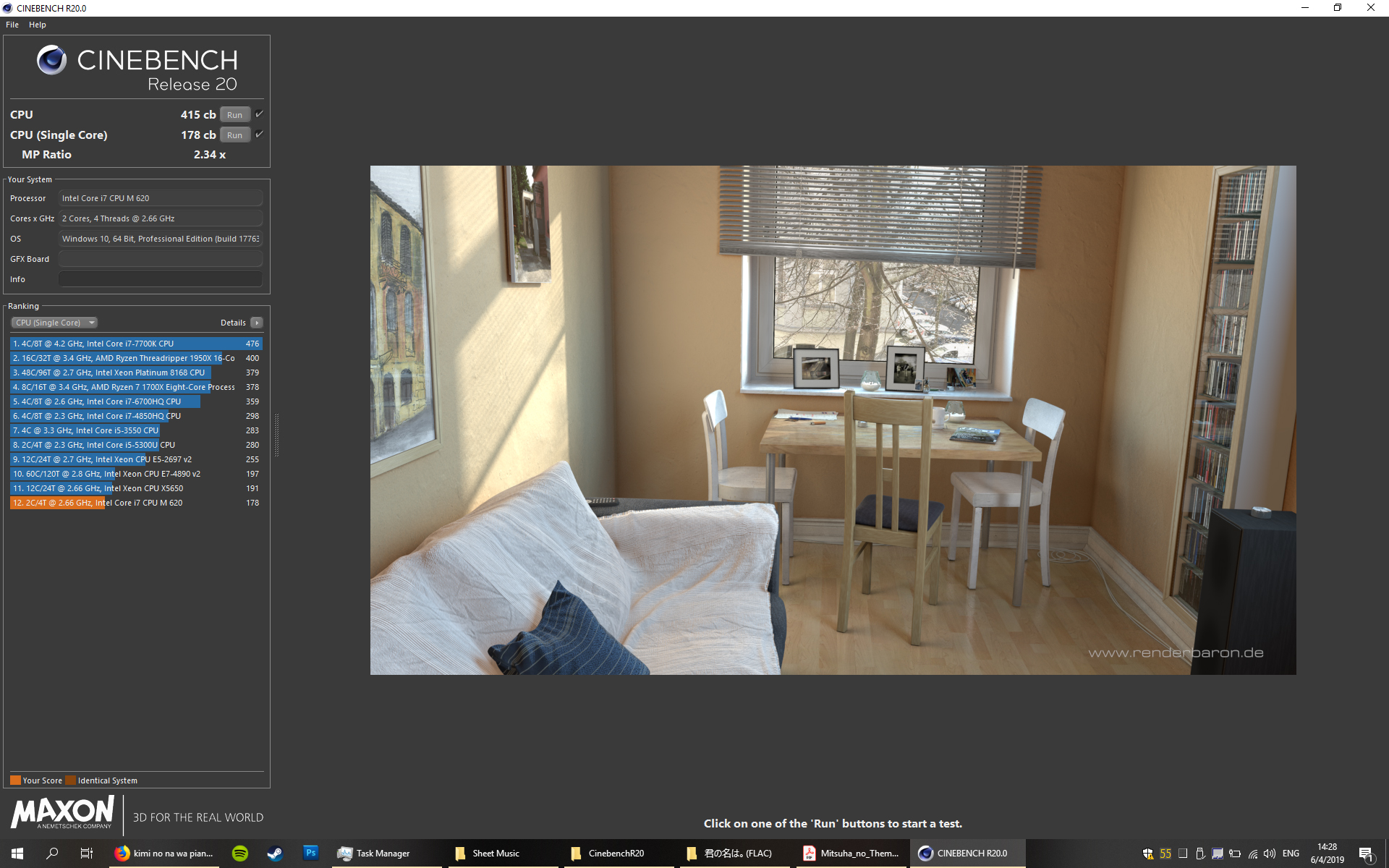The height and width of the screenshot is (868, 1389).
Task: Toggle the CPU (Single Core) test checkbox
Action: click(259, 135)
